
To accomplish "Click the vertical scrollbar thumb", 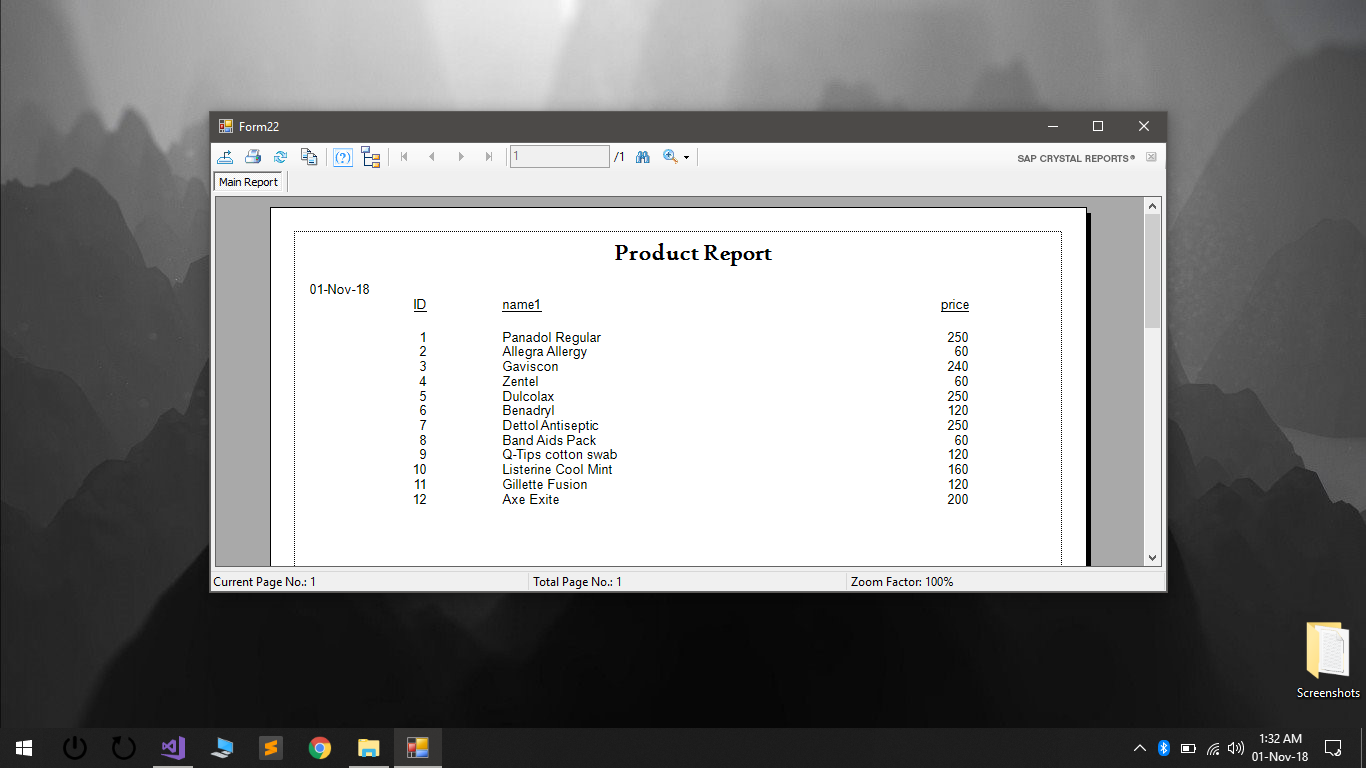I will click(1152, 271).
